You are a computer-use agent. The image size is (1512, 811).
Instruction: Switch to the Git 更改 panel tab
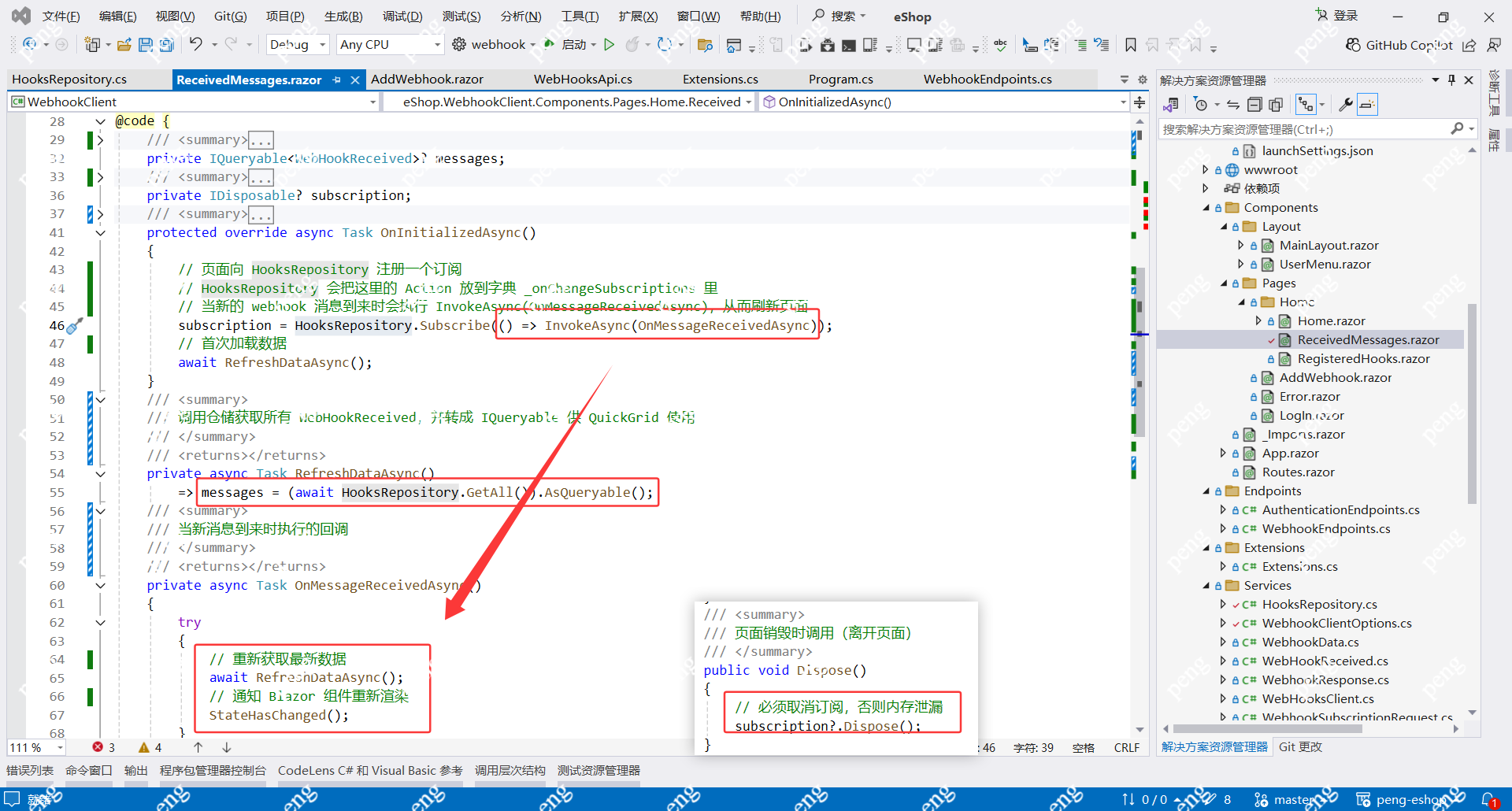click(1300, 747)
